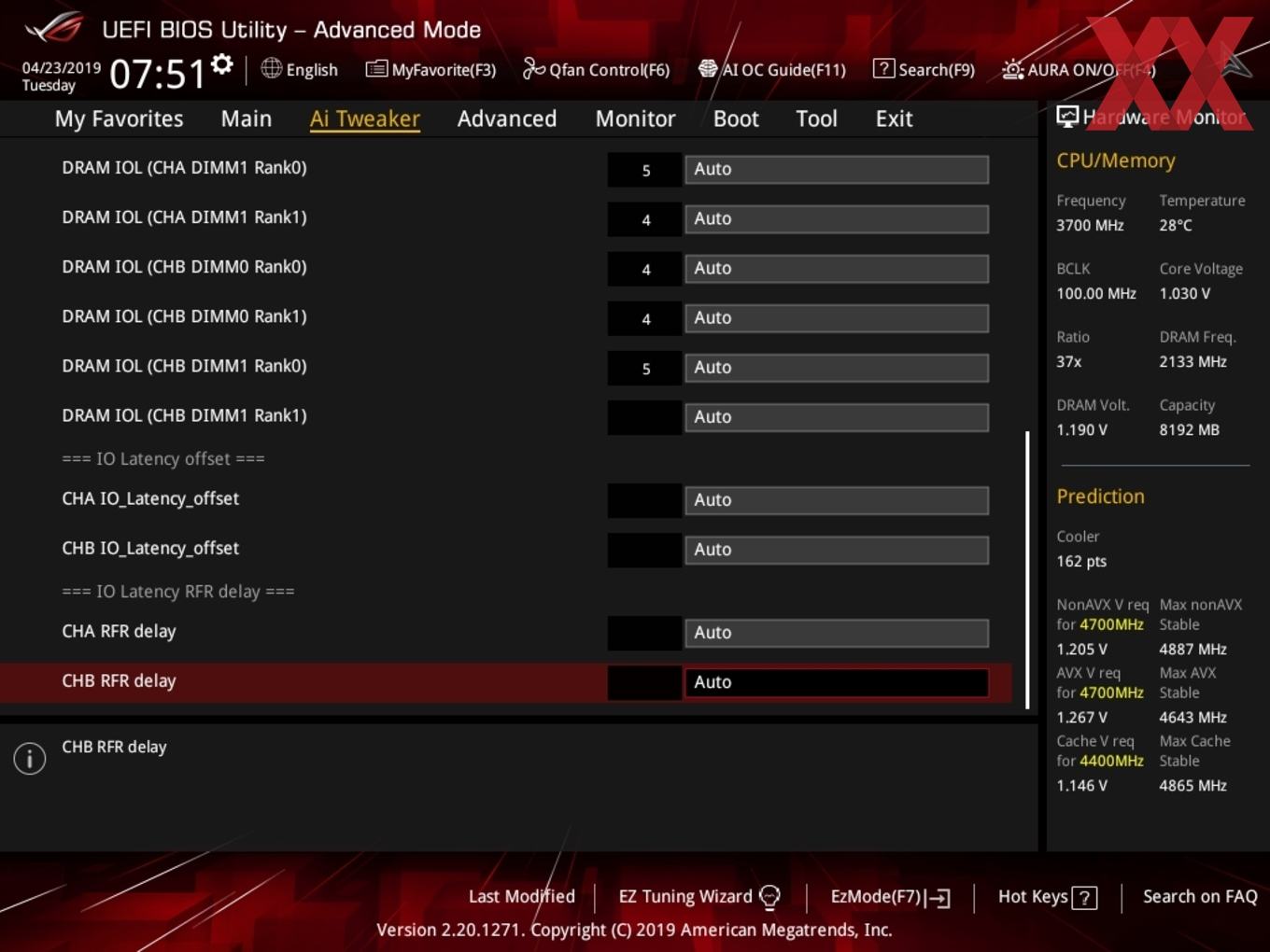The image size is (1270, 952).
Task: Click the 162 pts cooler score
Action: (1081, 561)
